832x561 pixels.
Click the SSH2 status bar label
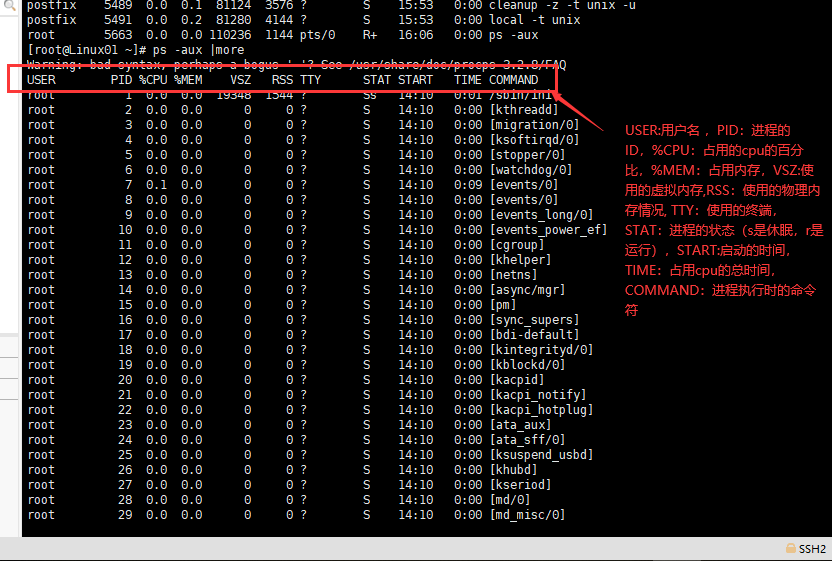[812, 549]
